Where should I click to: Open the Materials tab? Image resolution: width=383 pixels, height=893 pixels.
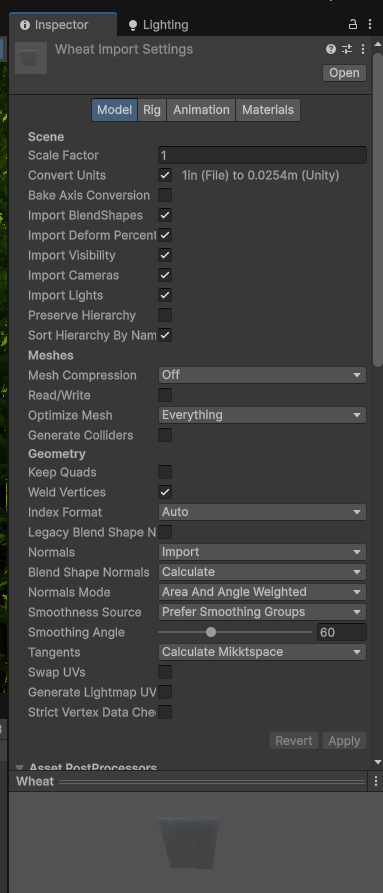coord(268,110)
